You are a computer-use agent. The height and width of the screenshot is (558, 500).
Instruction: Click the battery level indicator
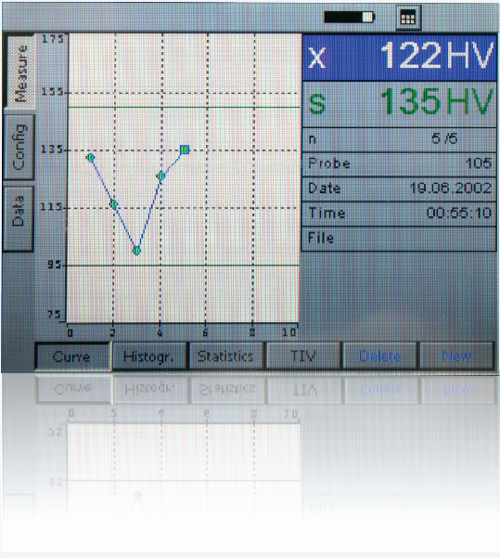coord(349,17)
